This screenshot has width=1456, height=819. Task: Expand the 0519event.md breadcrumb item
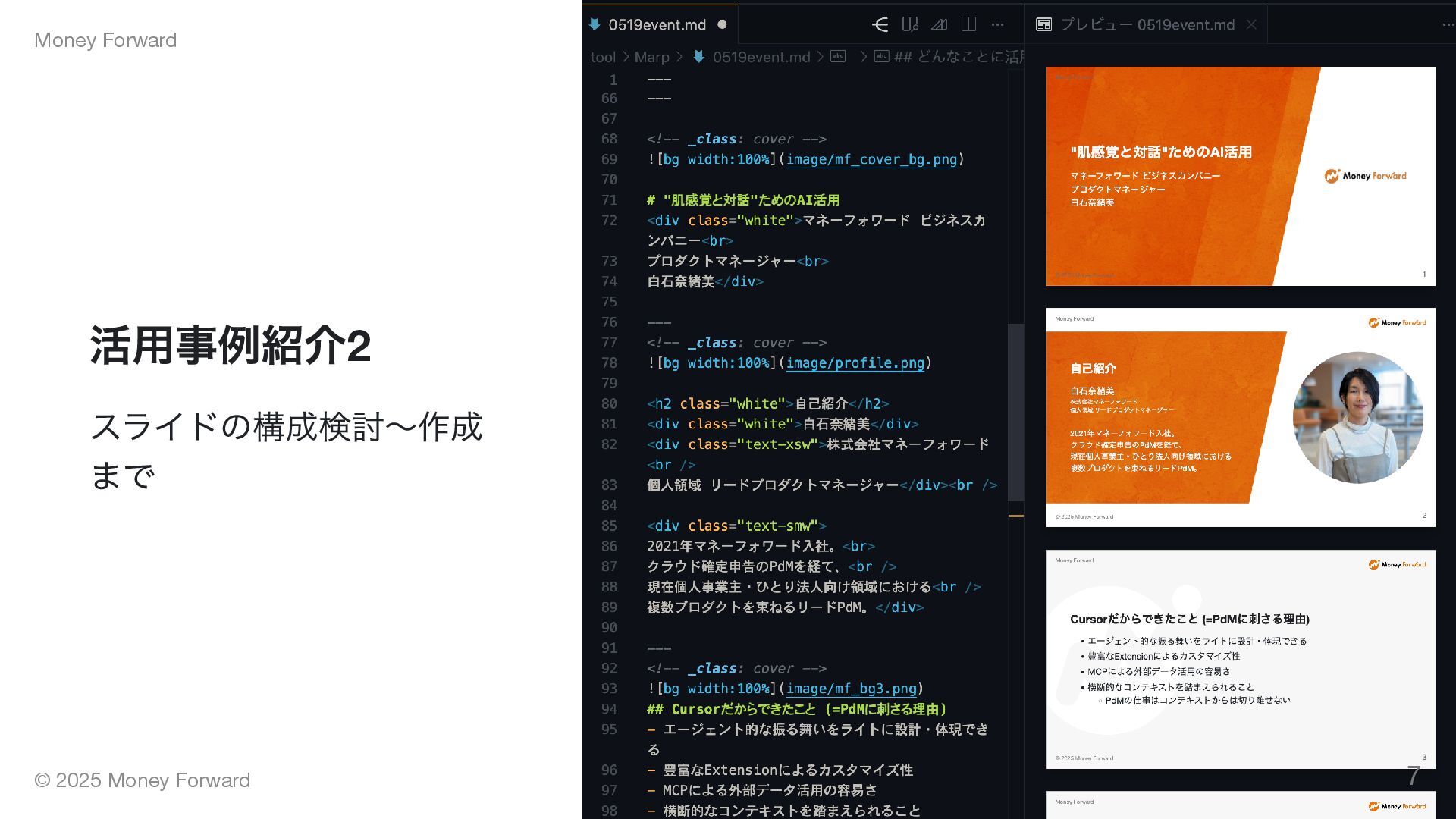[x=761, y=57]
